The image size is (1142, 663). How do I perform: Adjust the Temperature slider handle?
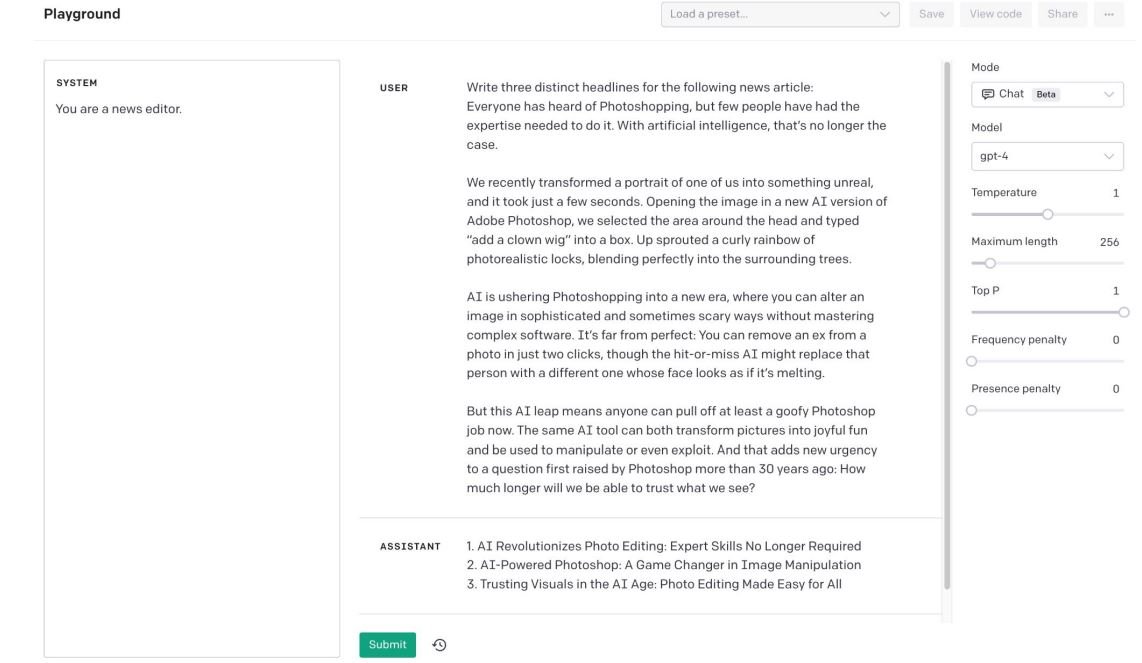click(x=1047, y=213)
